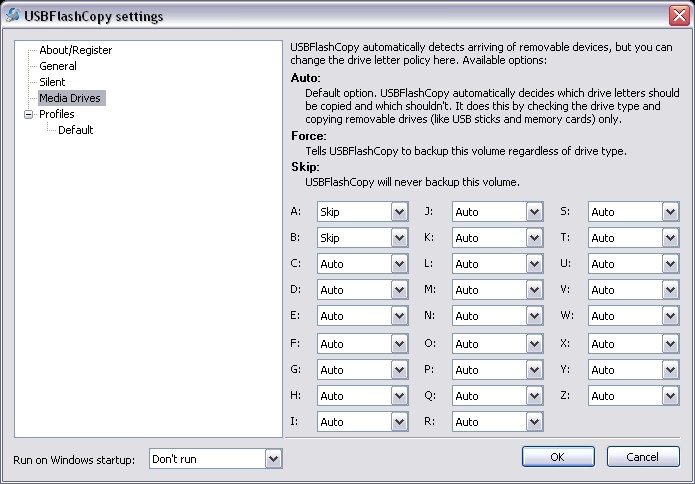Open the Default profile

tap(75, 130)
